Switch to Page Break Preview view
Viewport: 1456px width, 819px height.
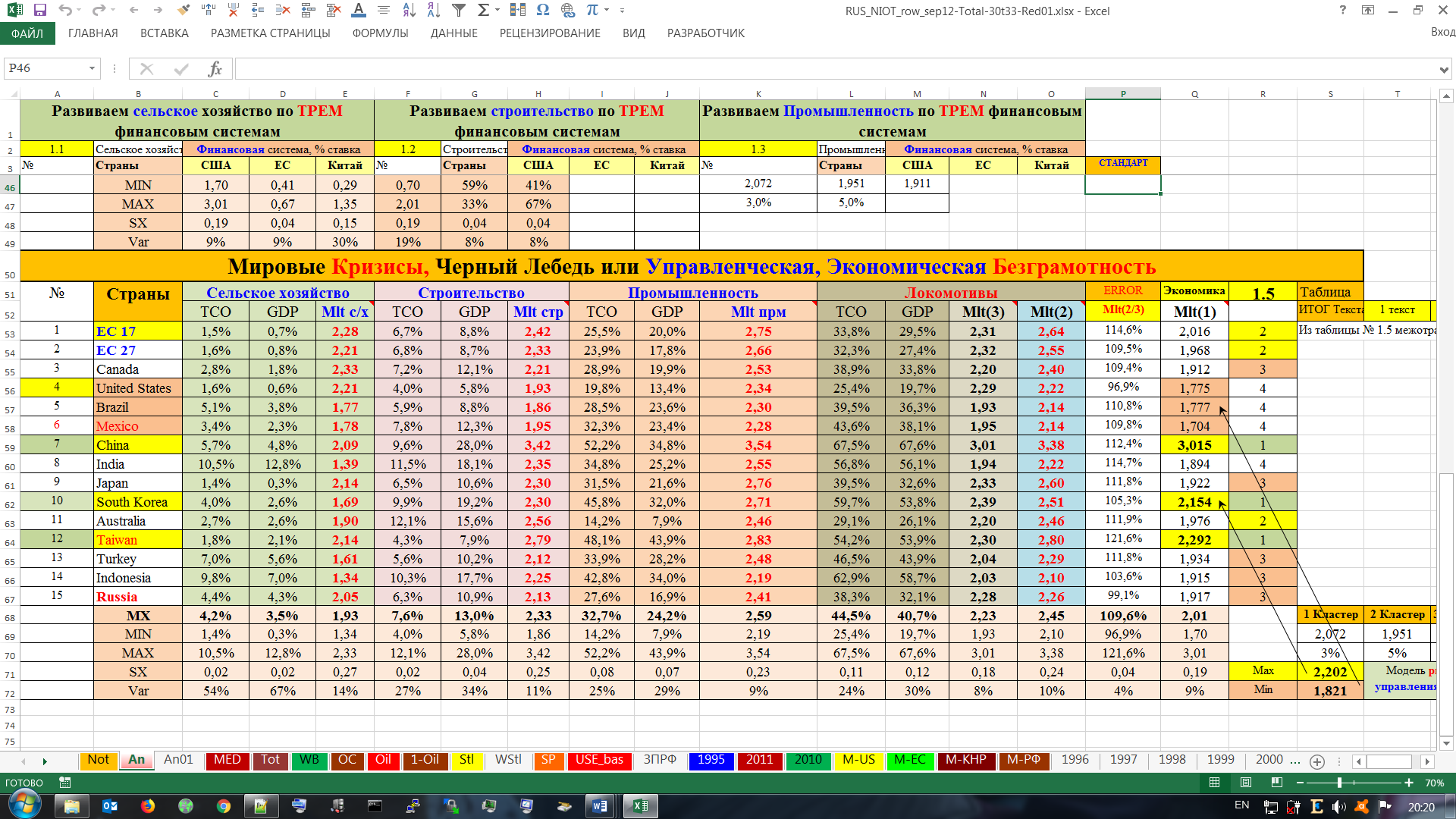1277,783
